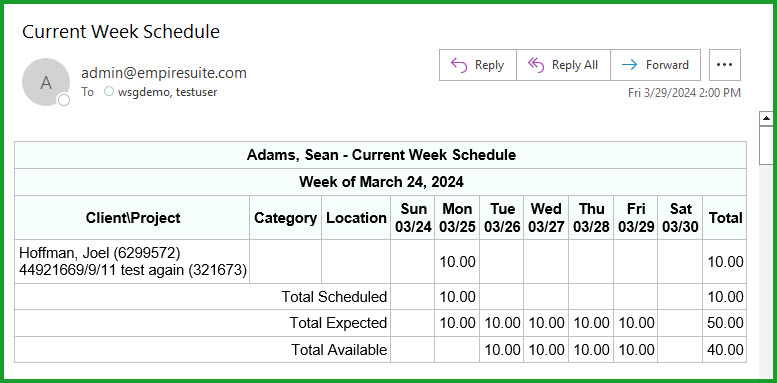Click the Total Available 40.00 cell
Viewport: 777px width, 383px height.
pos(724,350)
